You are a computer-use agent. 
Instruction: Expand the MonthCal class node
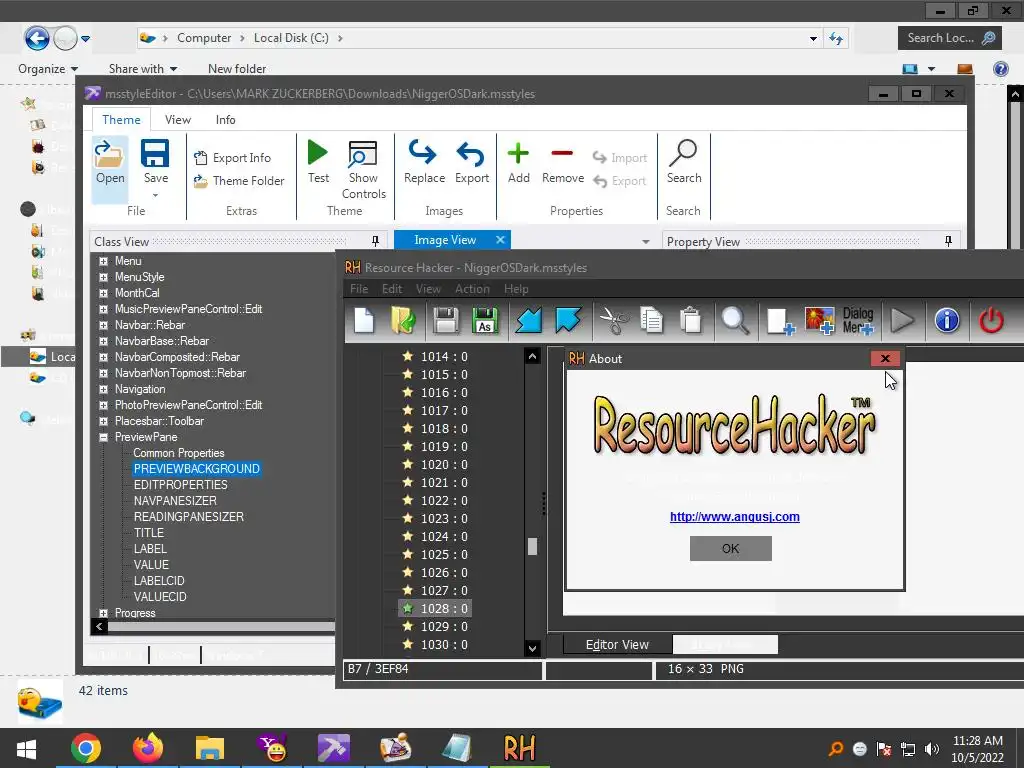[x=103, y=293]
